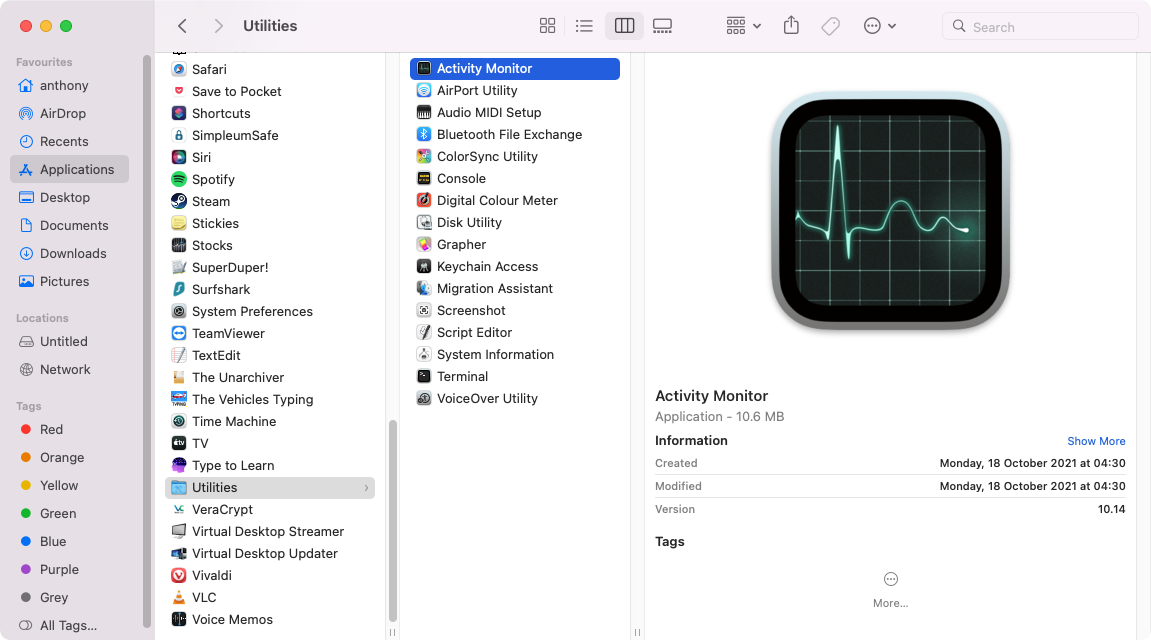This screenshot has width=1151, height=640.
Task: Filter by the Orange tag
Action: point(70,457)
